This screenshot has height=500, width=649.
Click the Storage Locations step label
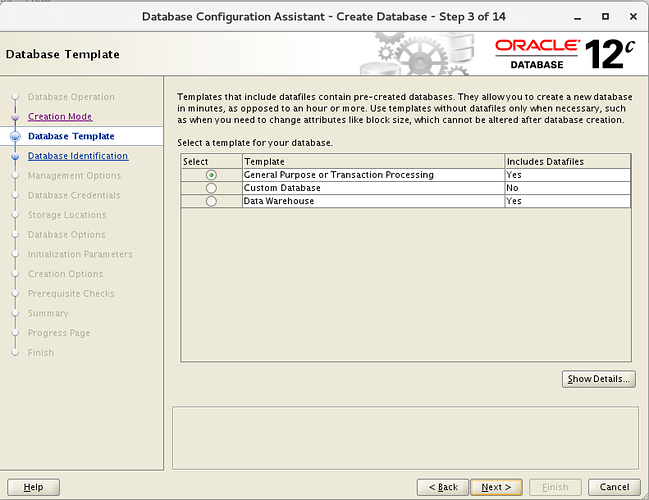67,215
